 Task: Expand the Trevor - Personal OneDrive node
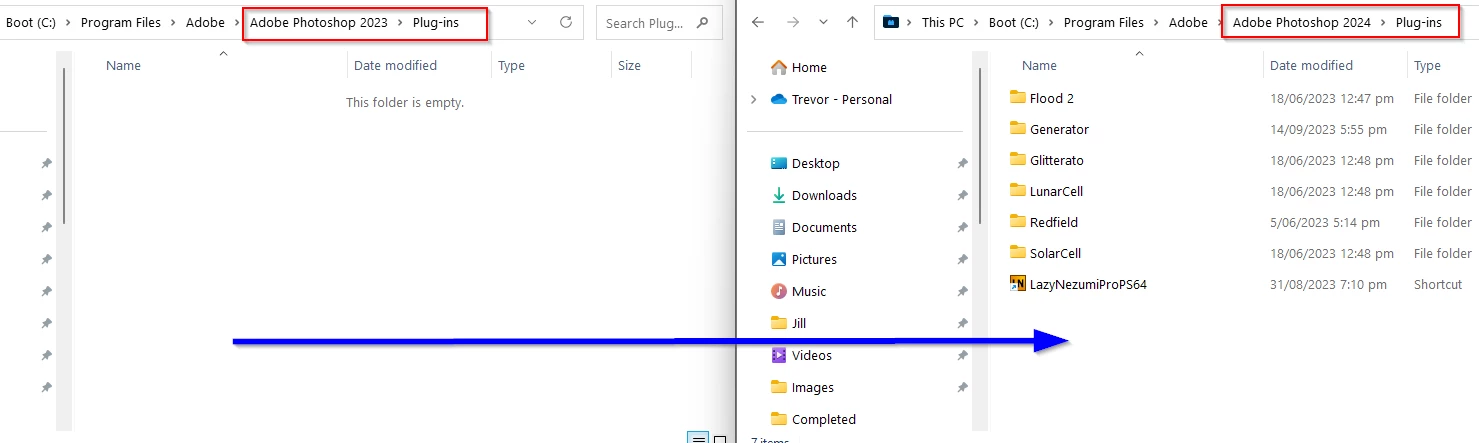(x=753, y=99)
